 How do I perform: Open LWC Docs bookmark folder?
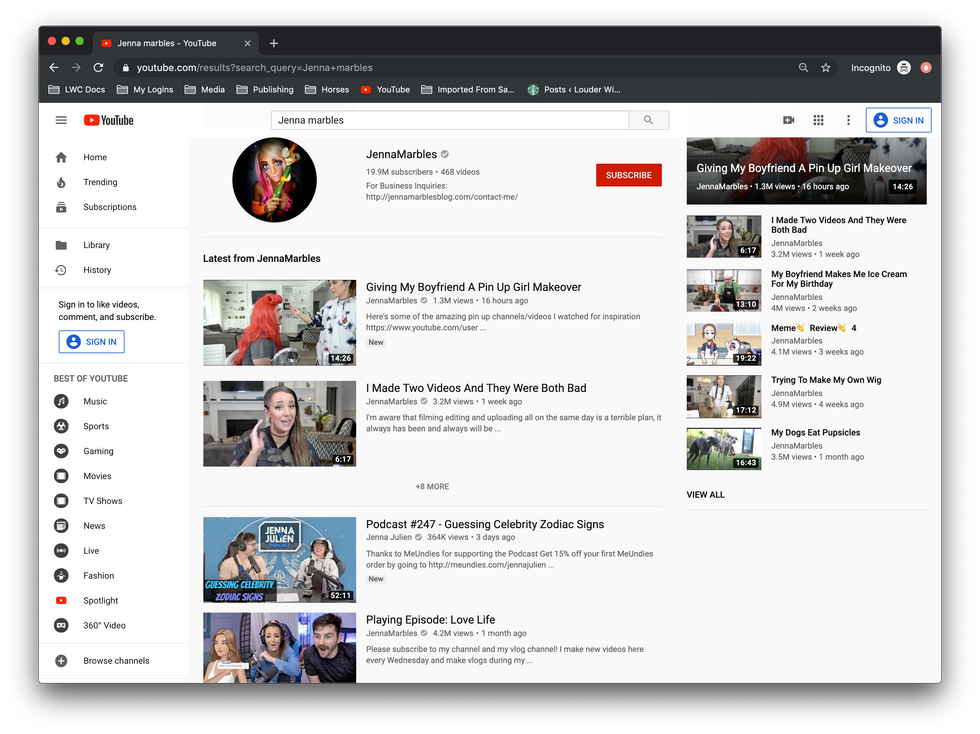tap(77, 89)
